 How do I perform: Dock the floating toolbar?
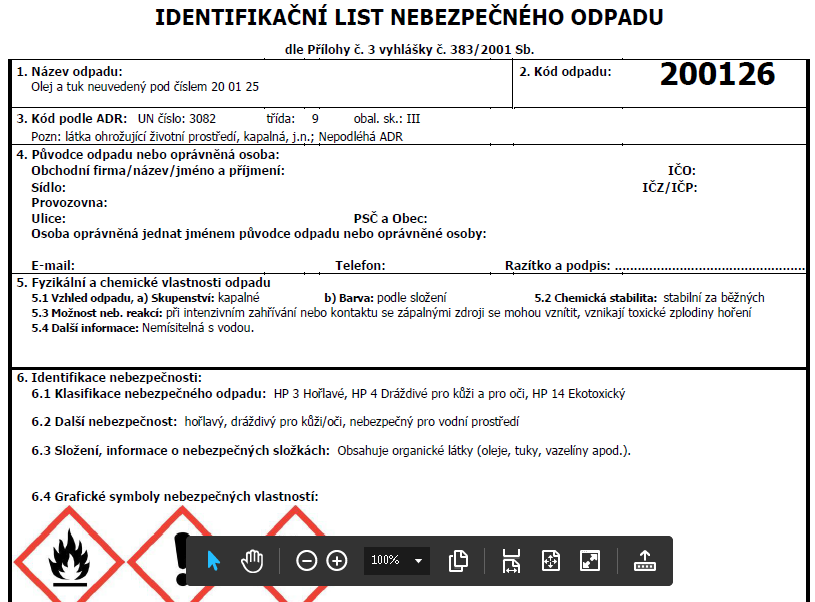click(x=644, y=560)
